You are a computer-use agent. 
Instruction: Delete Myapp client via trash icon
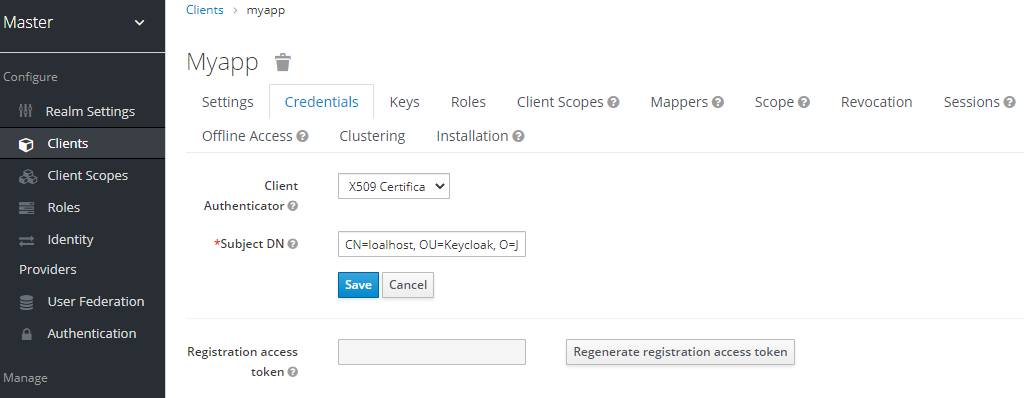[282, 63]
